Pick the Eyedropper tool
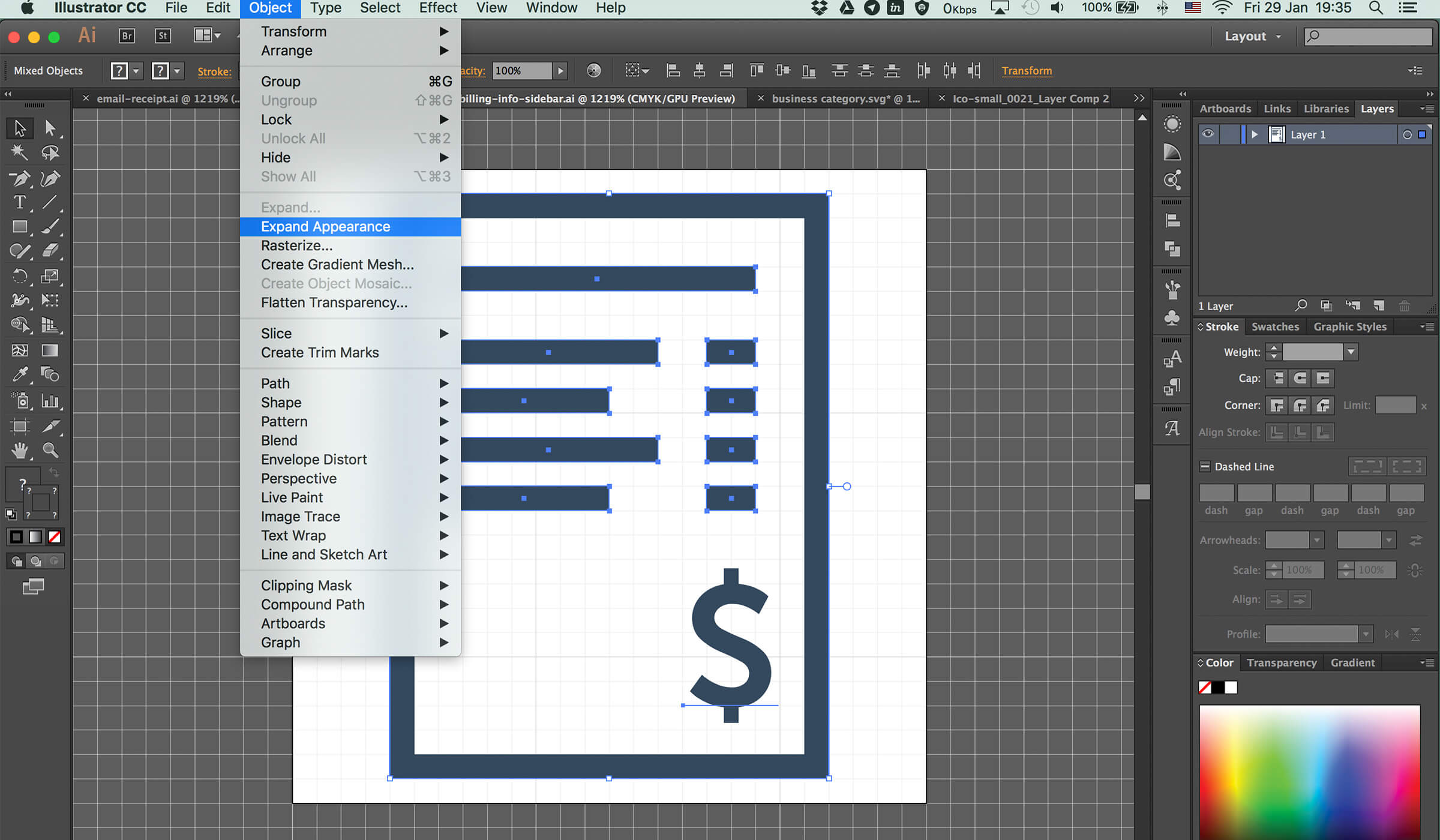The image size is (1440, 840). click(x=20, y=374)
